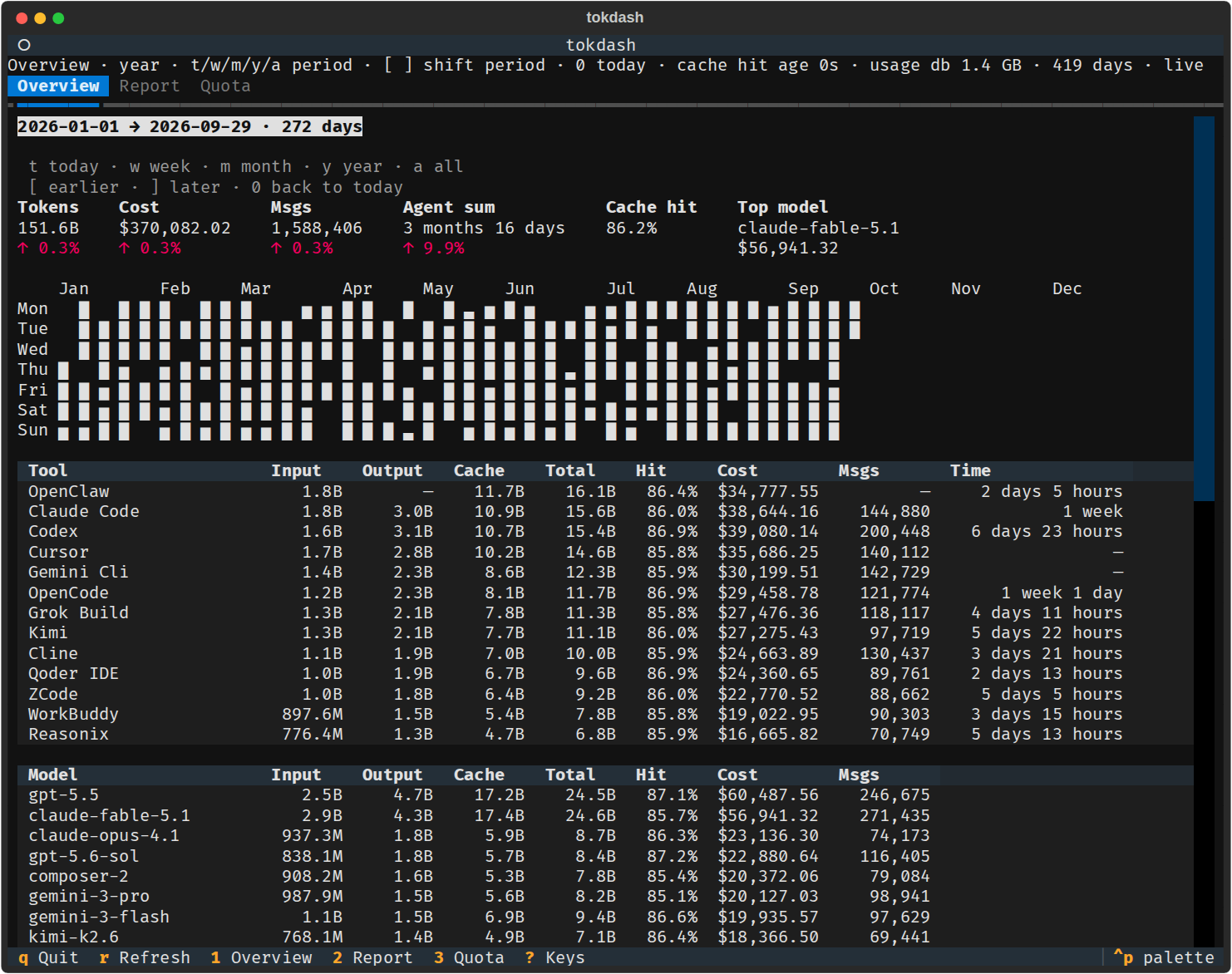Click the Cache hit value 86.2%
This screenshot has width=1232, height=974.
tap(631, 228)
